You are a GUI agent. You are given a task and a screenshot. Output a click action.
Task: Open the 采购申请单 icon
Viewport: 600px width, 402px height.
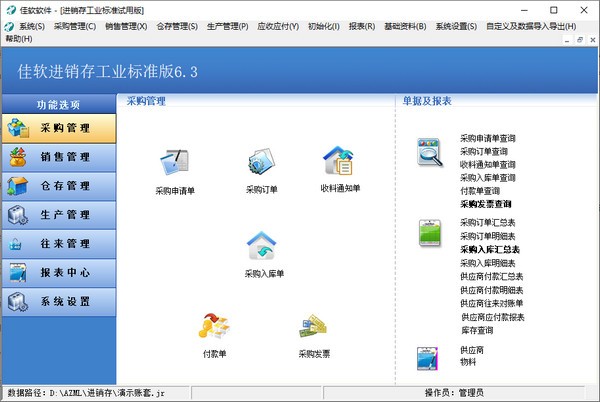[x=174, y=162]
